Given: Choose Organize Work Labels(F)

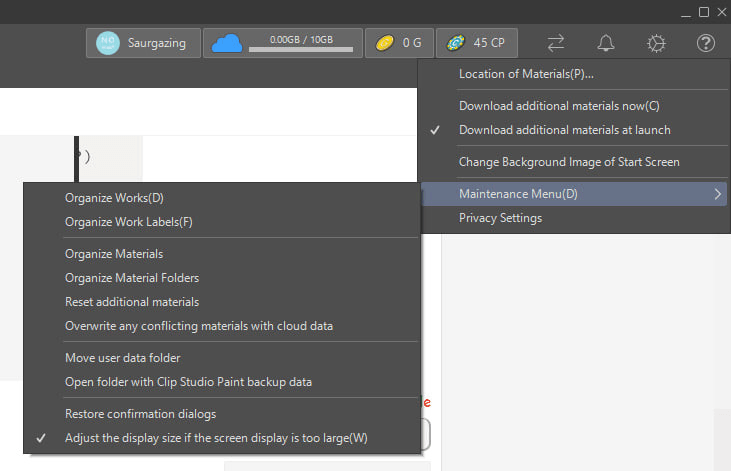Looking at the screenshot, I should coord(222,222).
